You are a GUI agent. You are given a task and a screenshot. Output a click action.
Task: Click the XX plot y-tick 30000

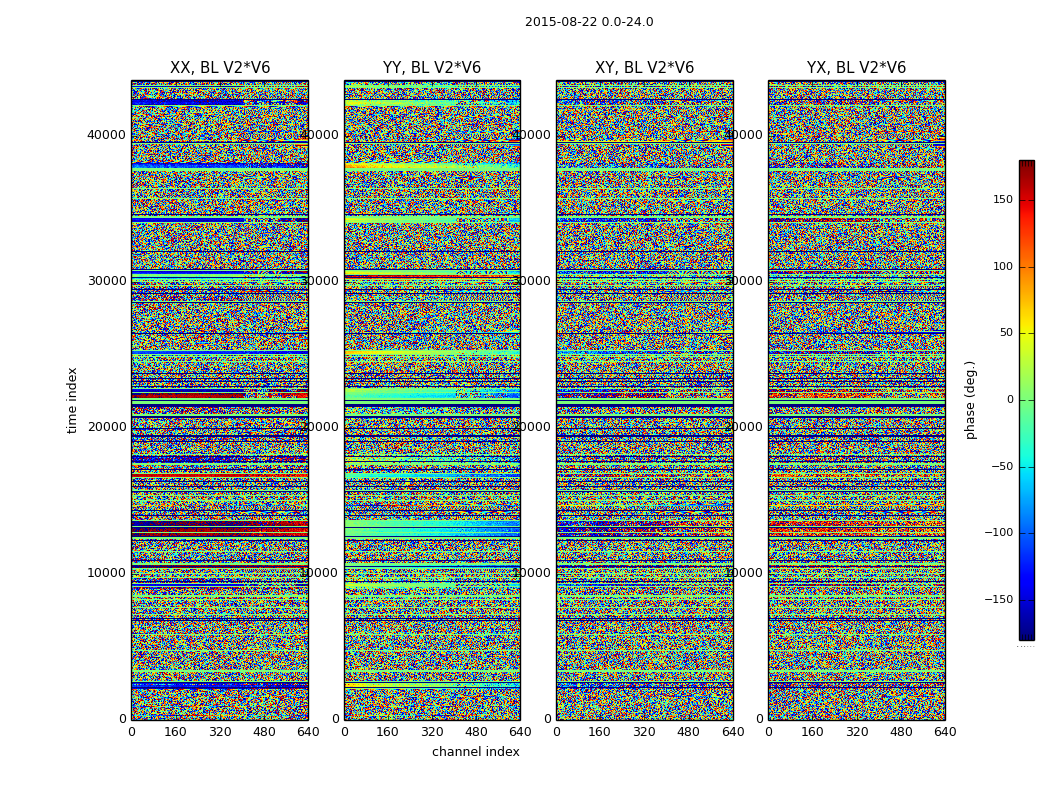(106, 281)
